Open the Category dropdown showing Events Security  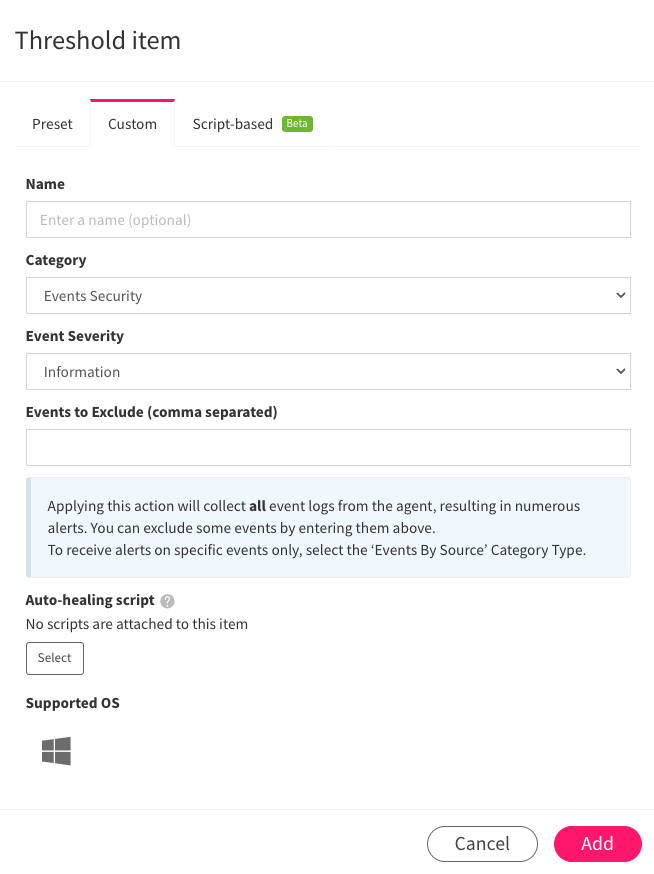tap(328, 295)
